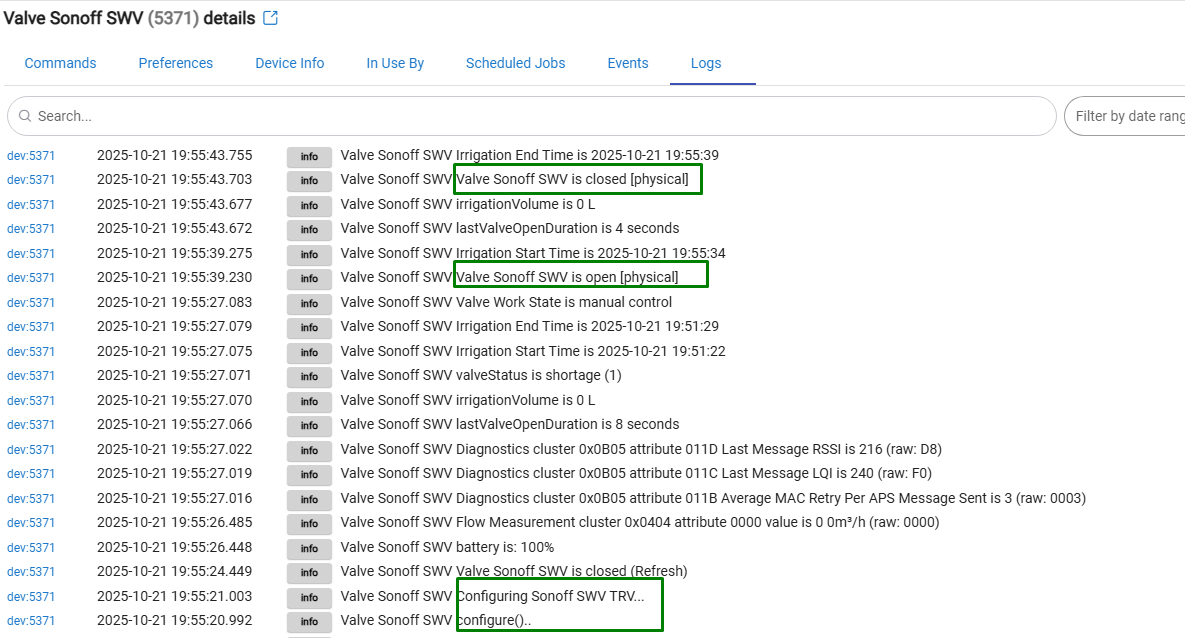Switch to the Commands tab
This screenshot has height=638, width=1185.
point(60,63)
